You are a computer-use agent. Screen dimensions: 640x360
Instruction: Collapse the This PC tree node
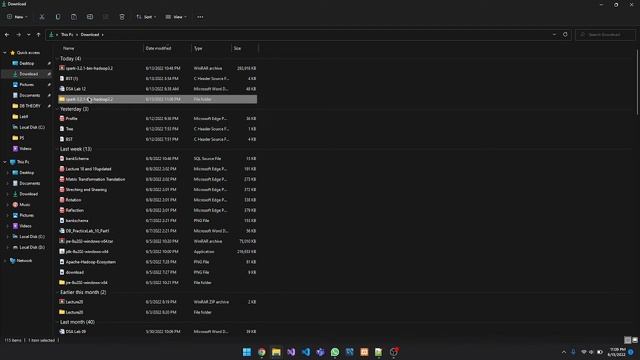pyautogui.click(x=5, y=162)
